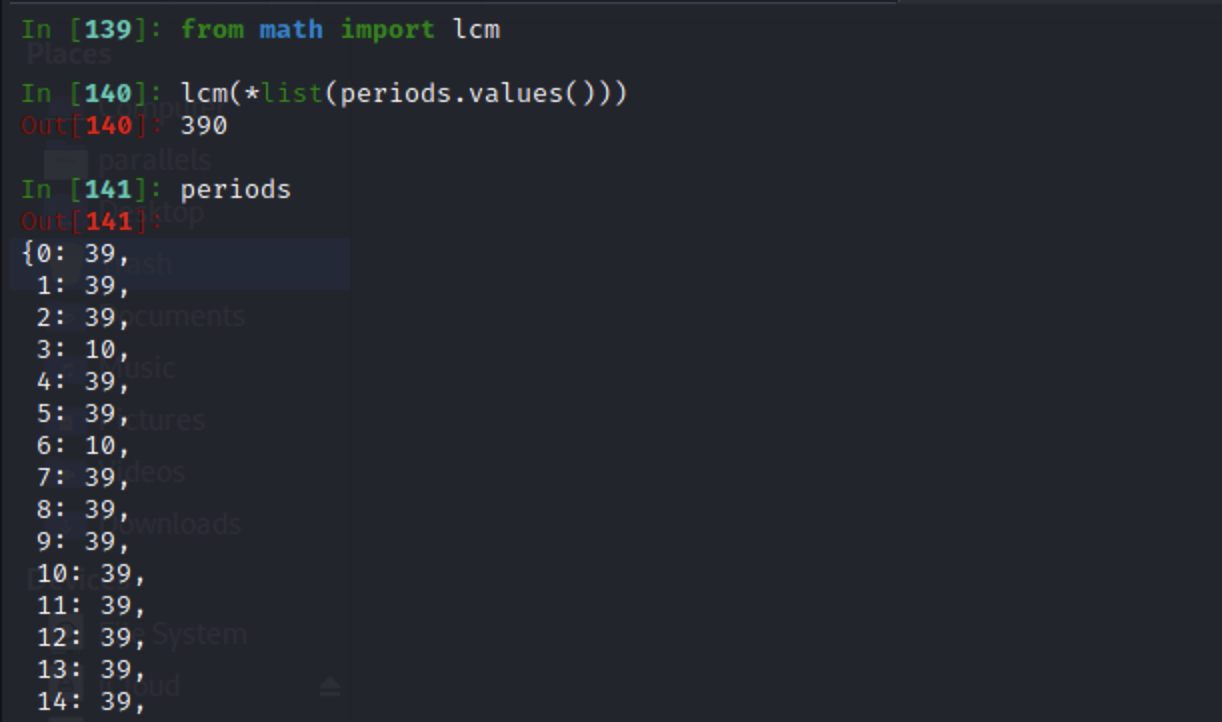The height and width of the screenshot is (722, 1222).
Task: Click the 390 output value
Action: click(x=204, y=125)
